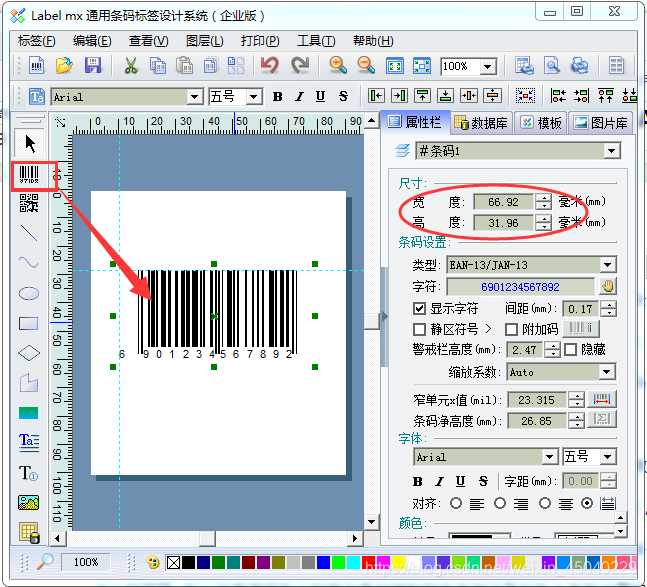The image size is (647, 587).
Task: Open the barcode type EAN-13 dropdown
Action: [x=607, y=265]
